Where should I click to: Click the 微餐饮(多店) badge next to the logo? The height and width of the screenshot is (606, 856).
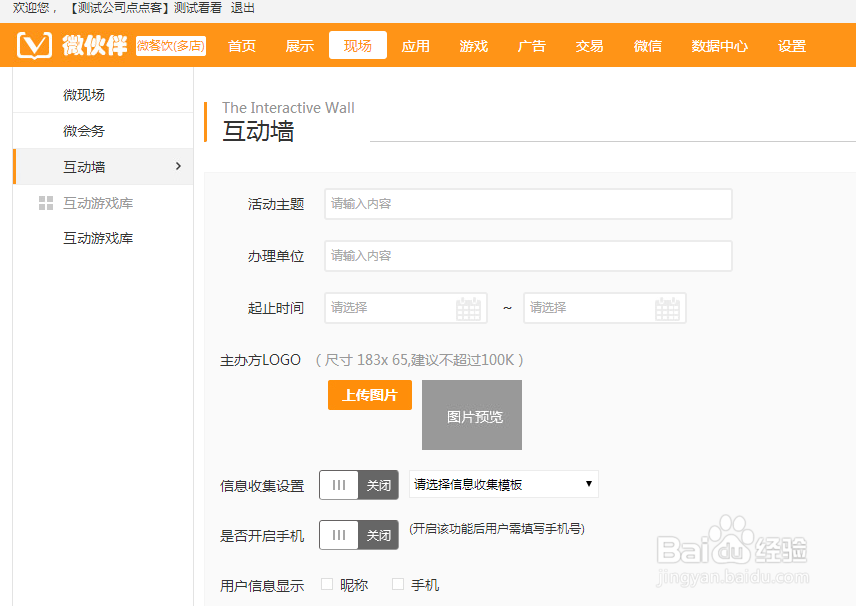tap(170, 45)
